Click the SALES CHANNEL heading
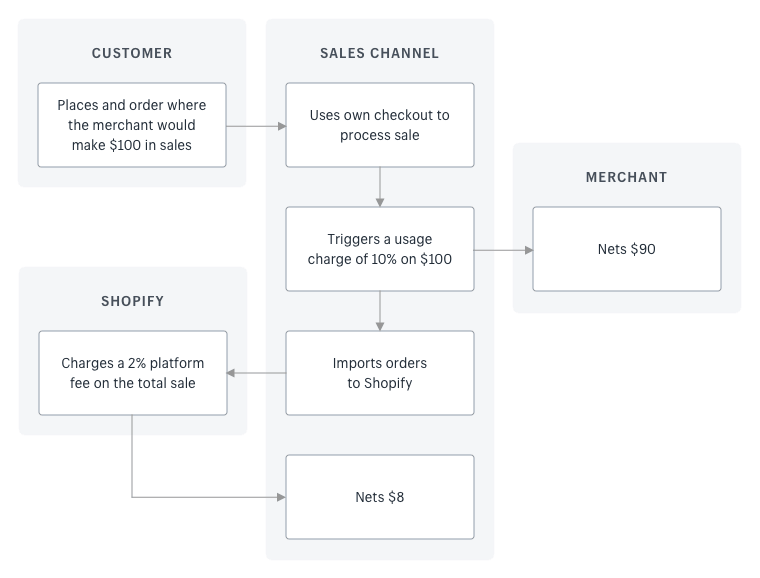 pos(380,53)
